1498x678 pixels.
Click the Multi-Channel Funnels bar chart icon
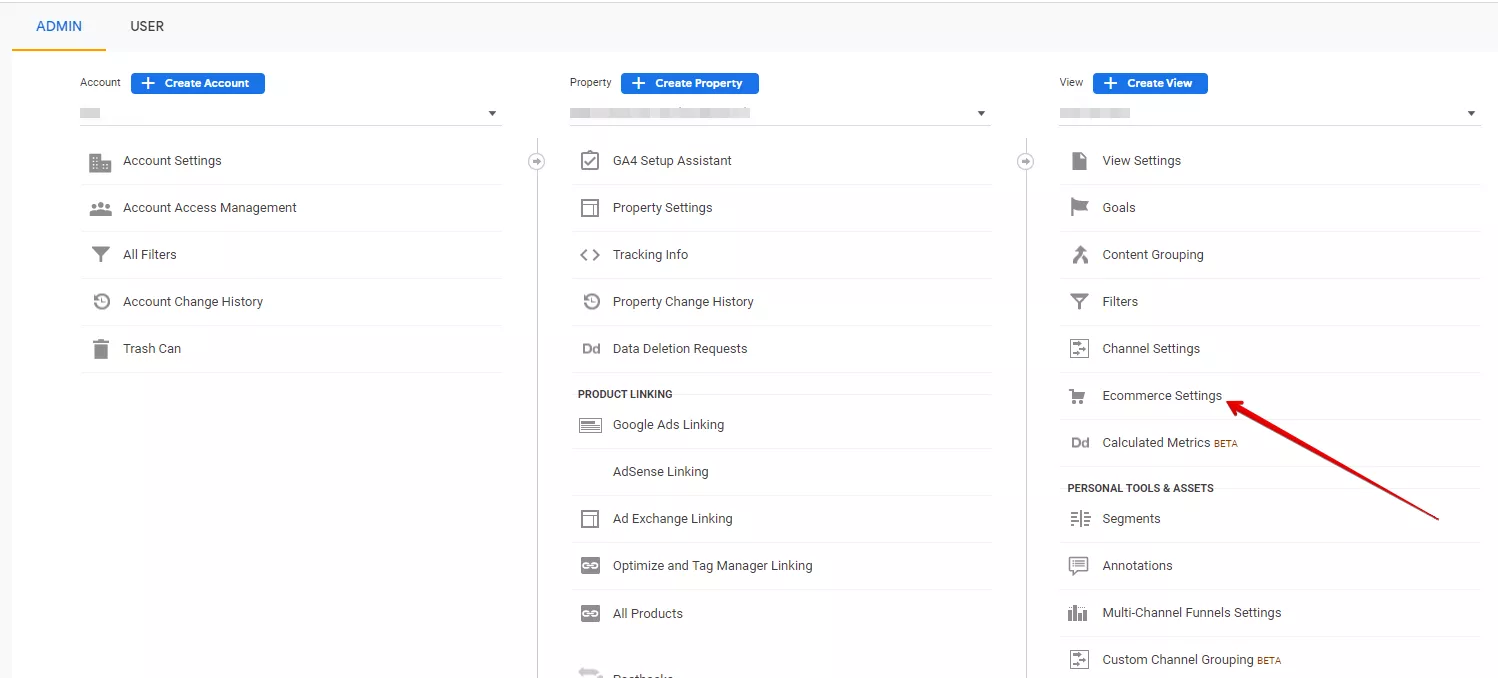click(1078, 613)
